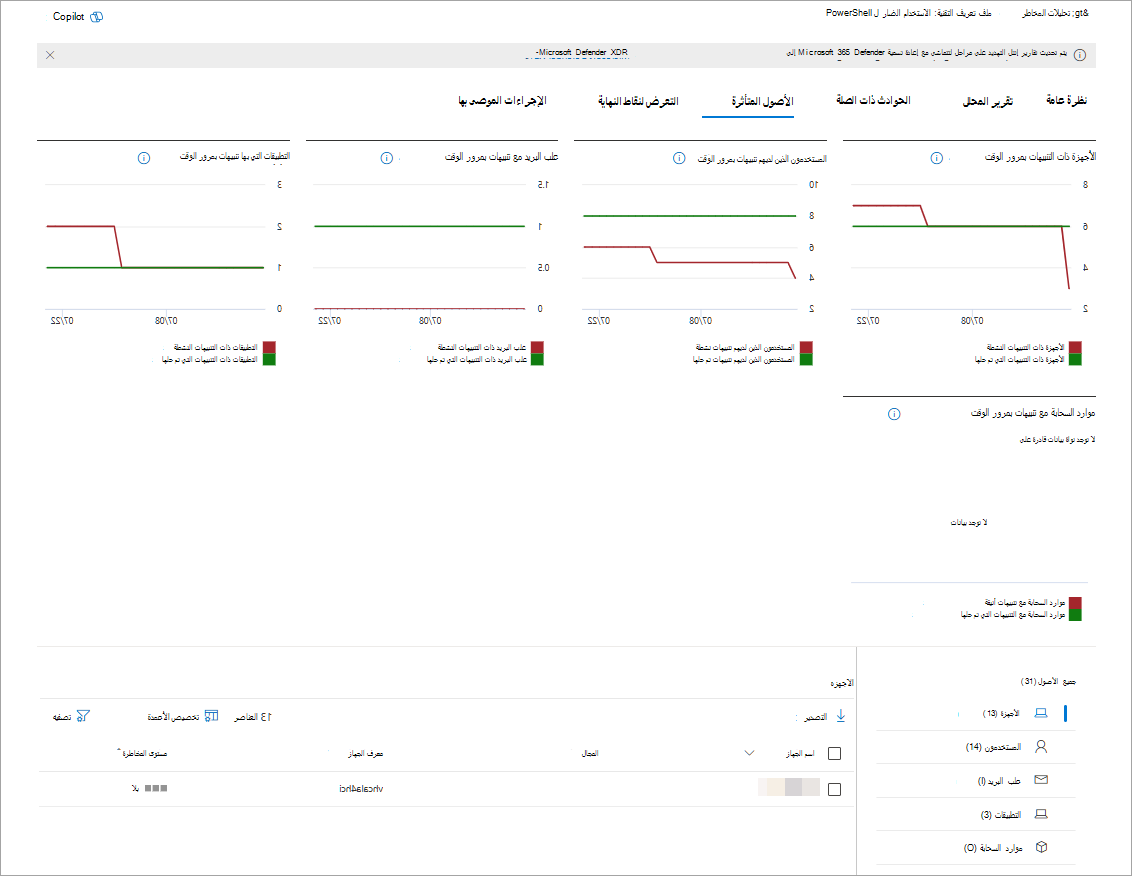Open the الإجراءات الموصى بها tab
This screenshot has height=876, width=1132.
502,100
